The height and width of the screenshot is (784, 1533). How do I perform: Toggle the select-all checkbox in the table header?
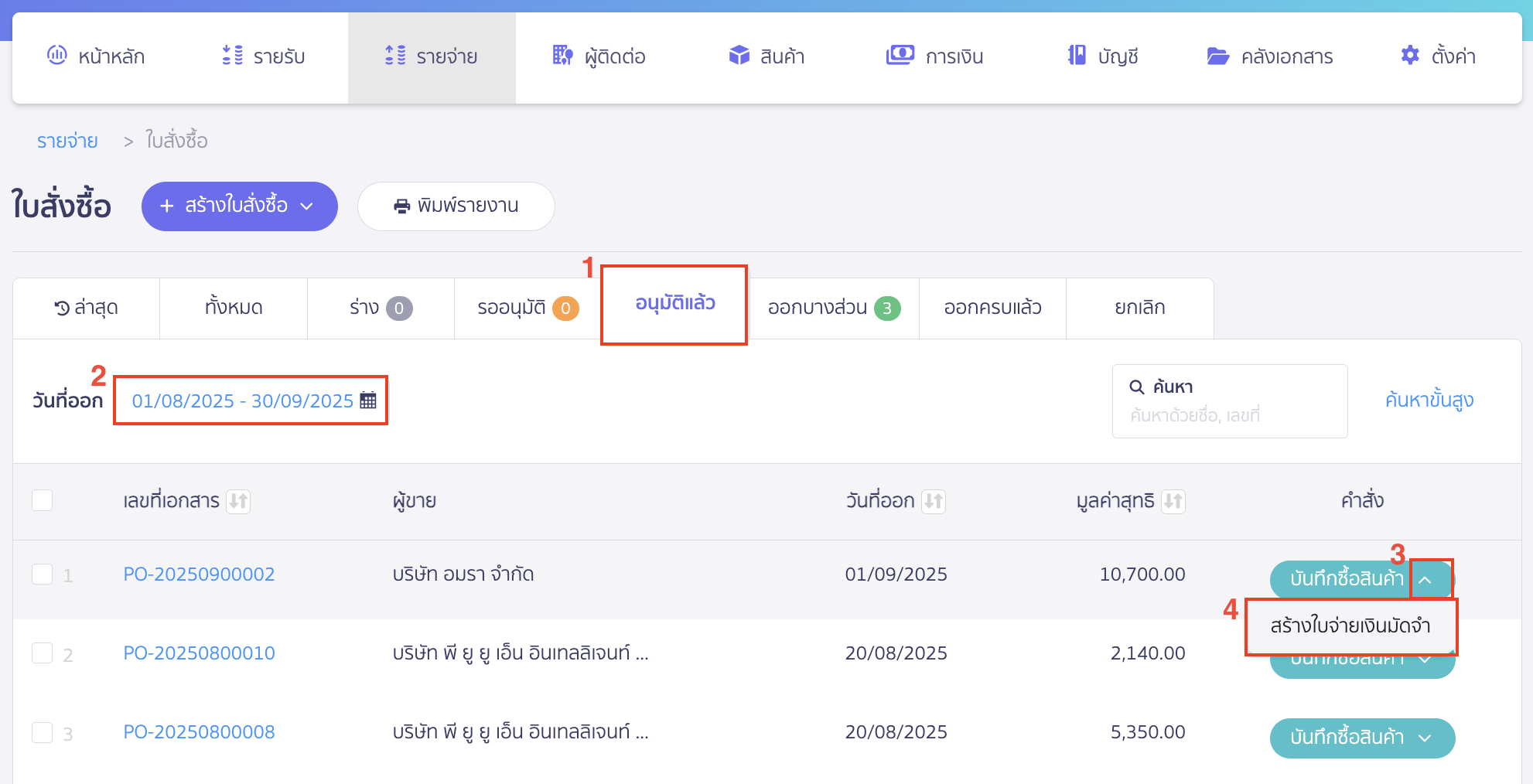pyautogui.click(x=43, y=501)
